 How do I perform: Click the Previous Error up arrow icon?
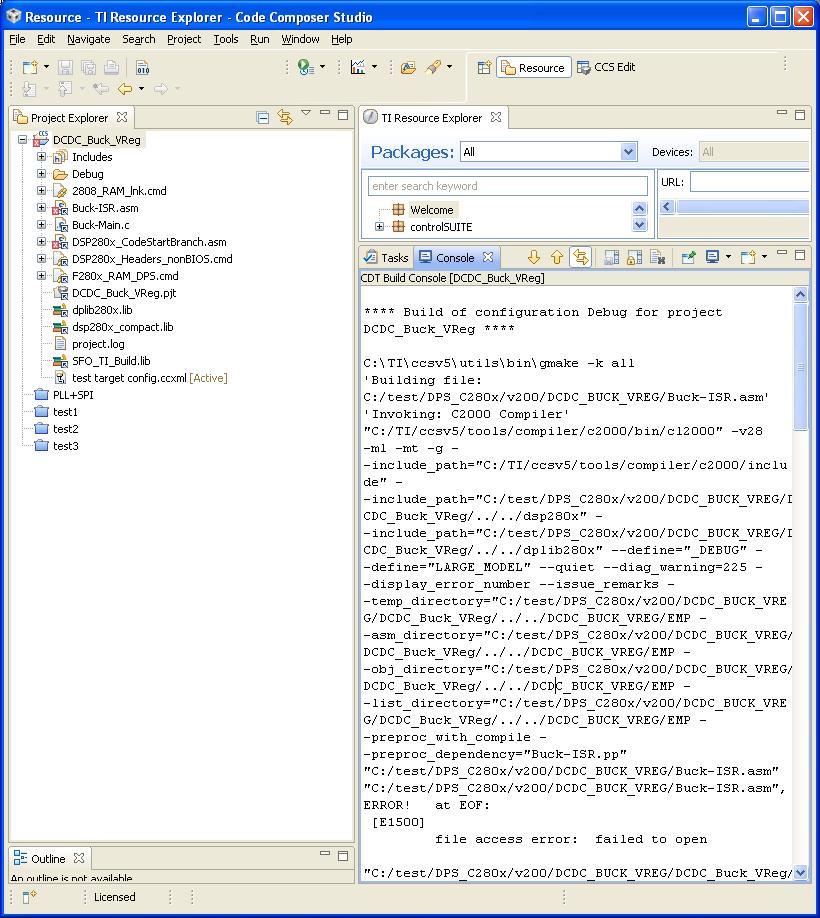(x=557, y=257)
